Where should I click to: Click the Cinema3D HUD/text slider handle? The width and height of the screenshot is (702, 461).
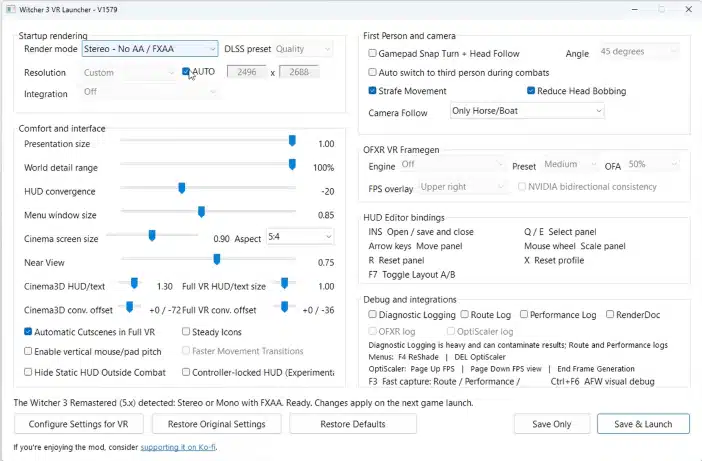[x=134, y=283]
